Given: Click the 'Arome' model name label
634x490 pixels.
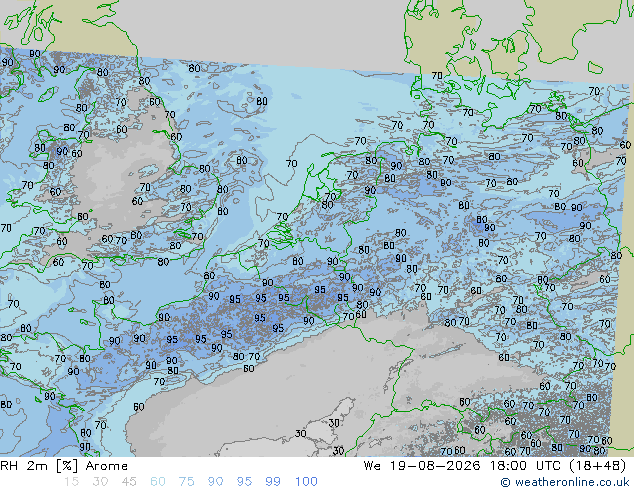Looking at the screenshot, I should tap(107, 466).
